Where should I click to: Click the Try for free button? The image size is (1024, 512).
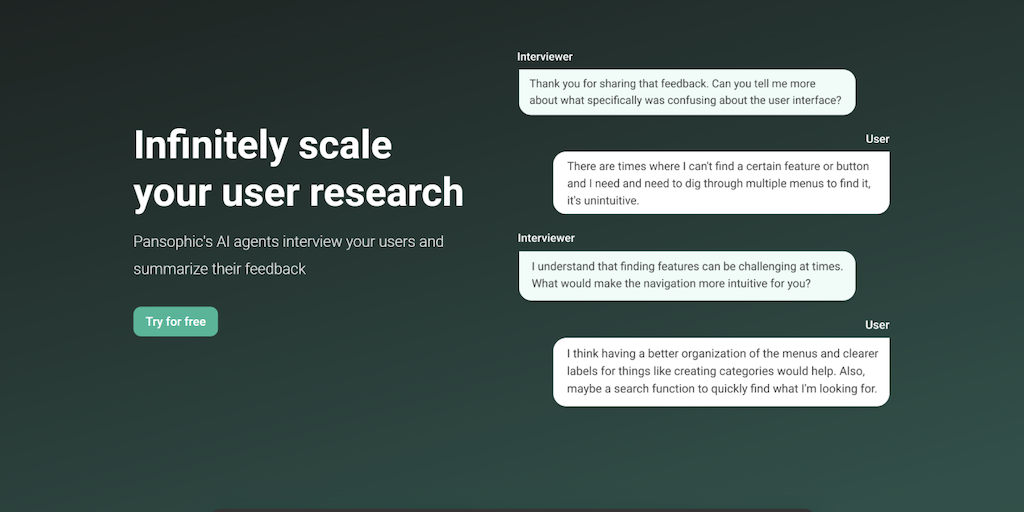click(x=175, y=322)
